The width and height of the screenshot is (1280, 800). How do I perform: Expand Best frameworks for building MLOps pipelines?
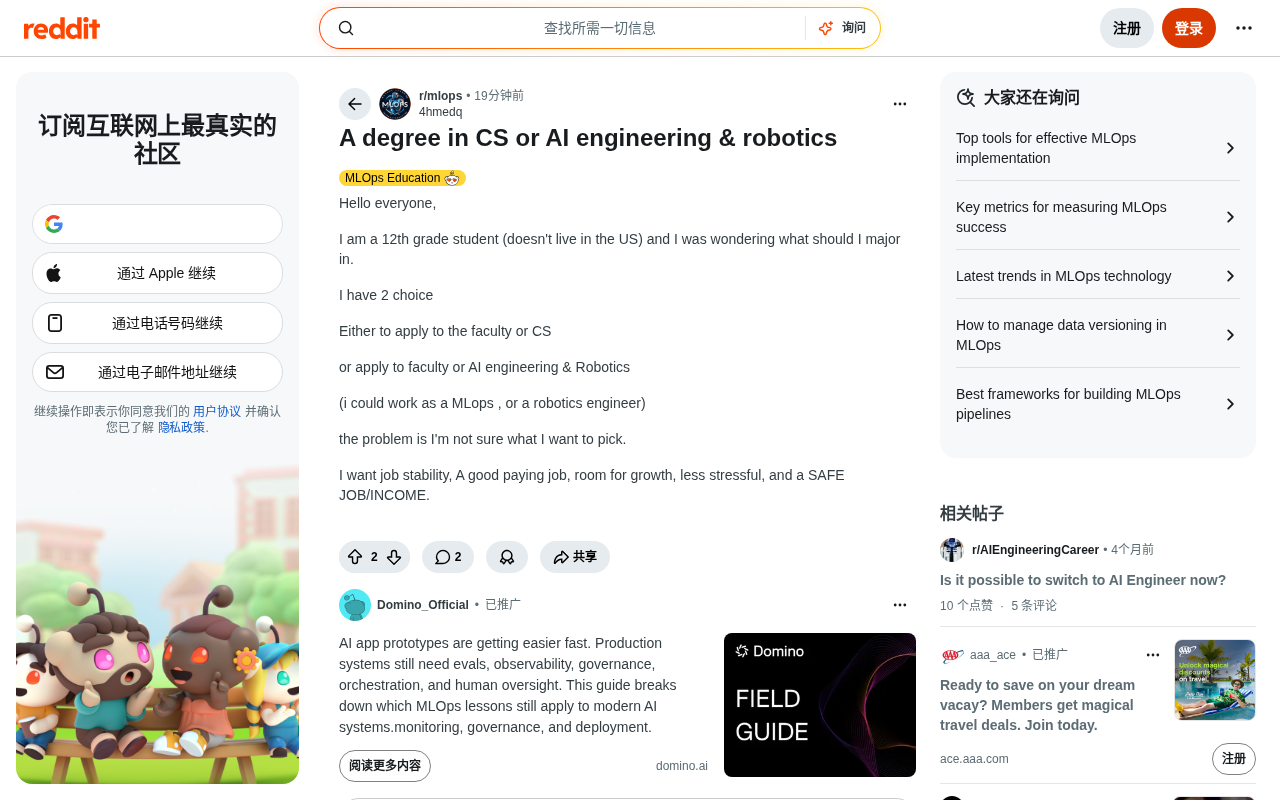coord(1098,404)
